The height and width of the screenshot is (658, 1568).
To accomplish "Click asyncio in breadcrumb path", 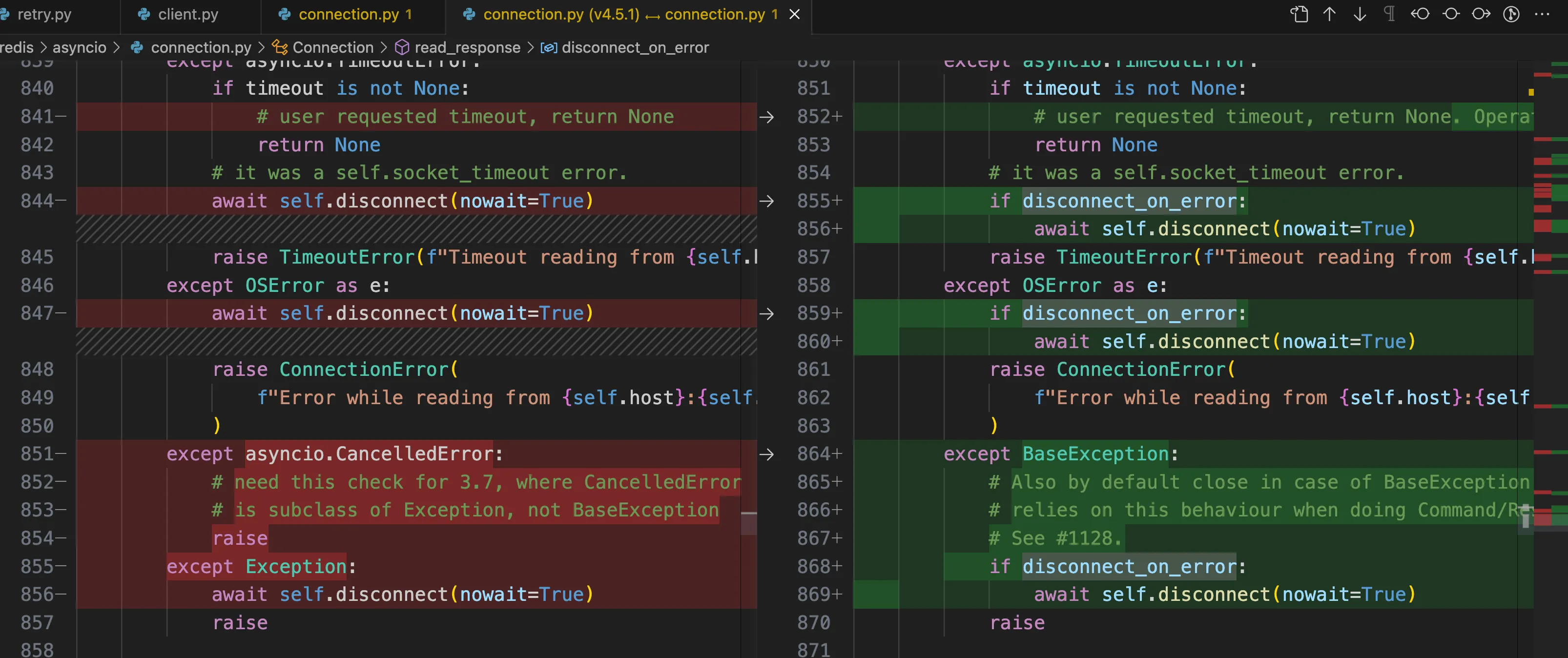I will tap(79, 47).
